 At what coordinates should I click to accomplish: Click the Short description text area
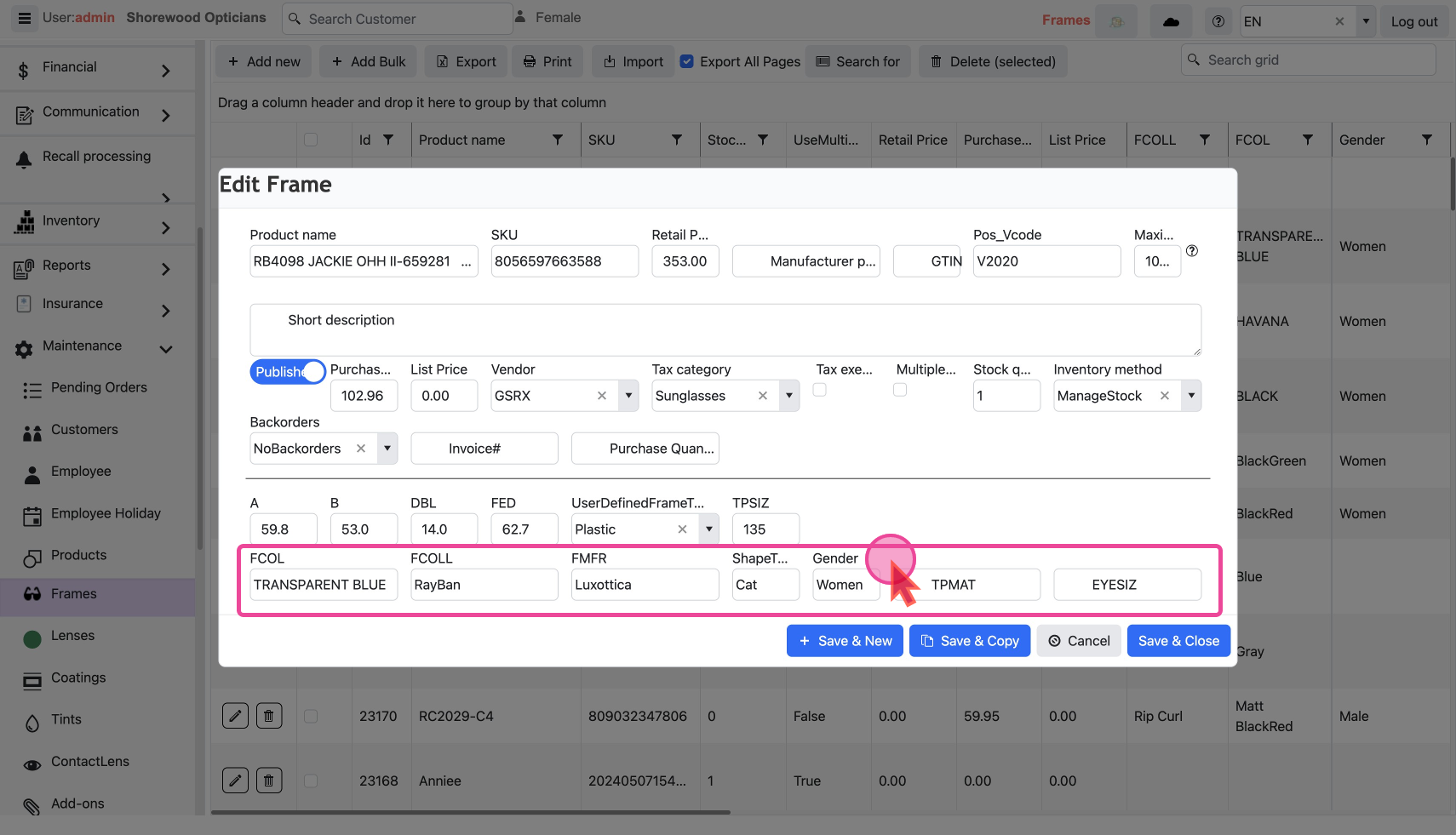(x=725, y=330)
